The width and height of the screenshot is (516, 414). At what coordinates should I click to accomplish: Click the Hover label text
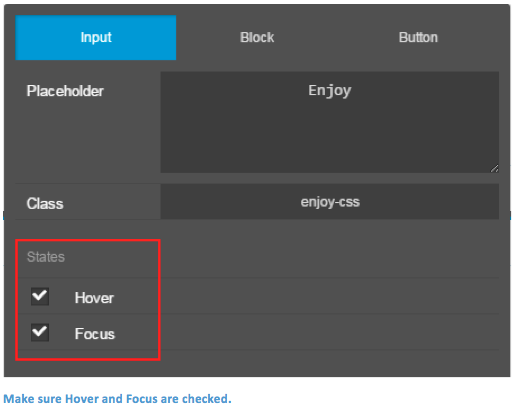pyautogui.click(x=94, y=298)
